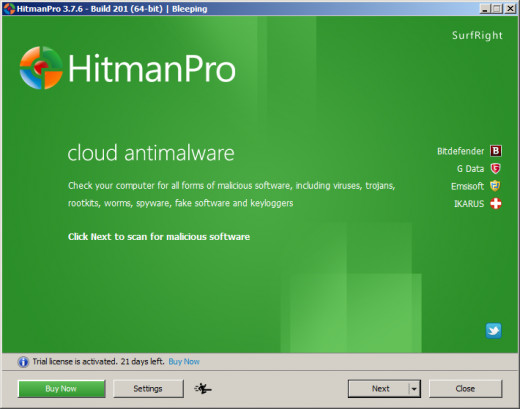
Task: Click the Twitter bird icon
Action: click(493, 331)
